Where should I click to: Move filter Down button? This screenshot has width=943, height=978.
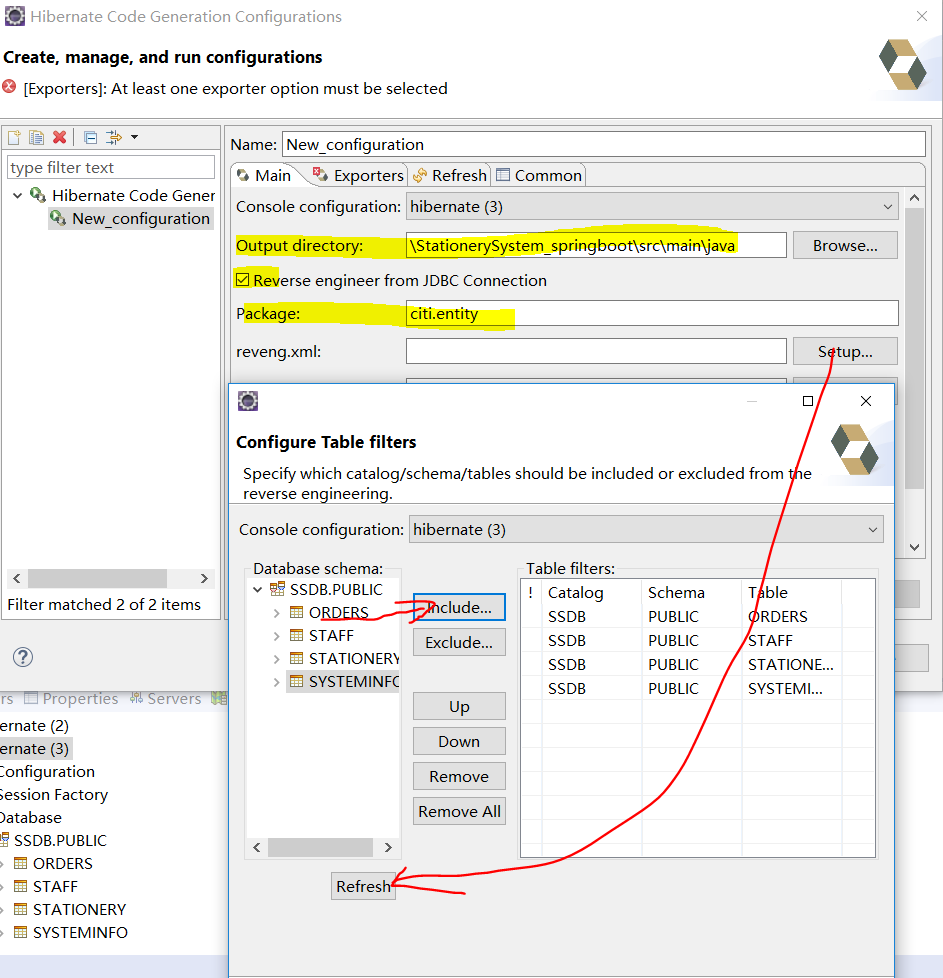[x=459, y=742]
